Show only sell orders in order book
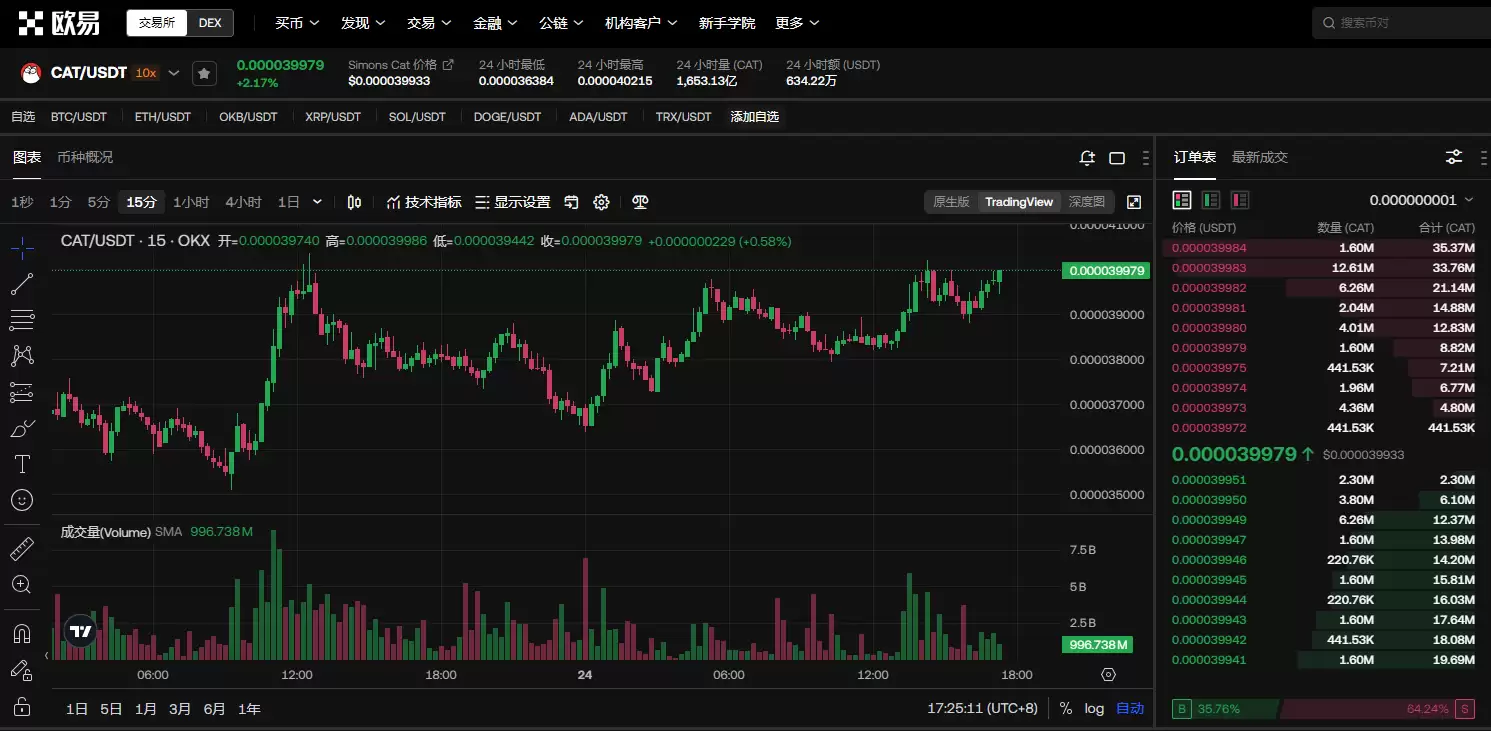1491x731 pixels. point(1240,200)
